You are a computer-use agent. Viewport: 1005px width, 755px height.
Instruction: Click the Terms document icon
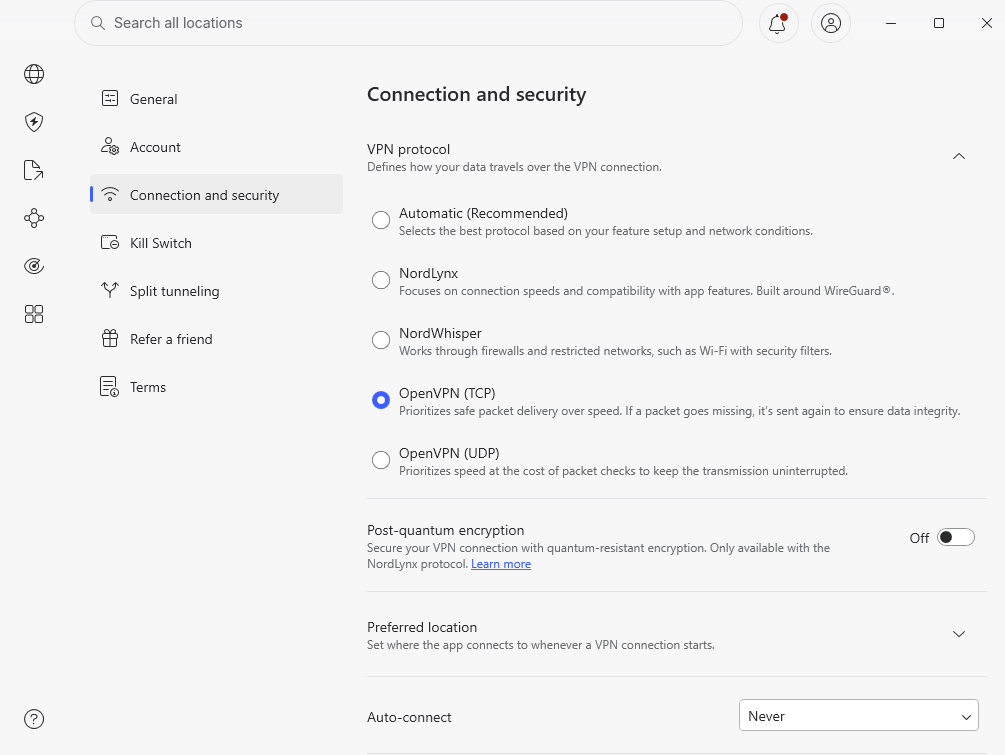(110, 386)
